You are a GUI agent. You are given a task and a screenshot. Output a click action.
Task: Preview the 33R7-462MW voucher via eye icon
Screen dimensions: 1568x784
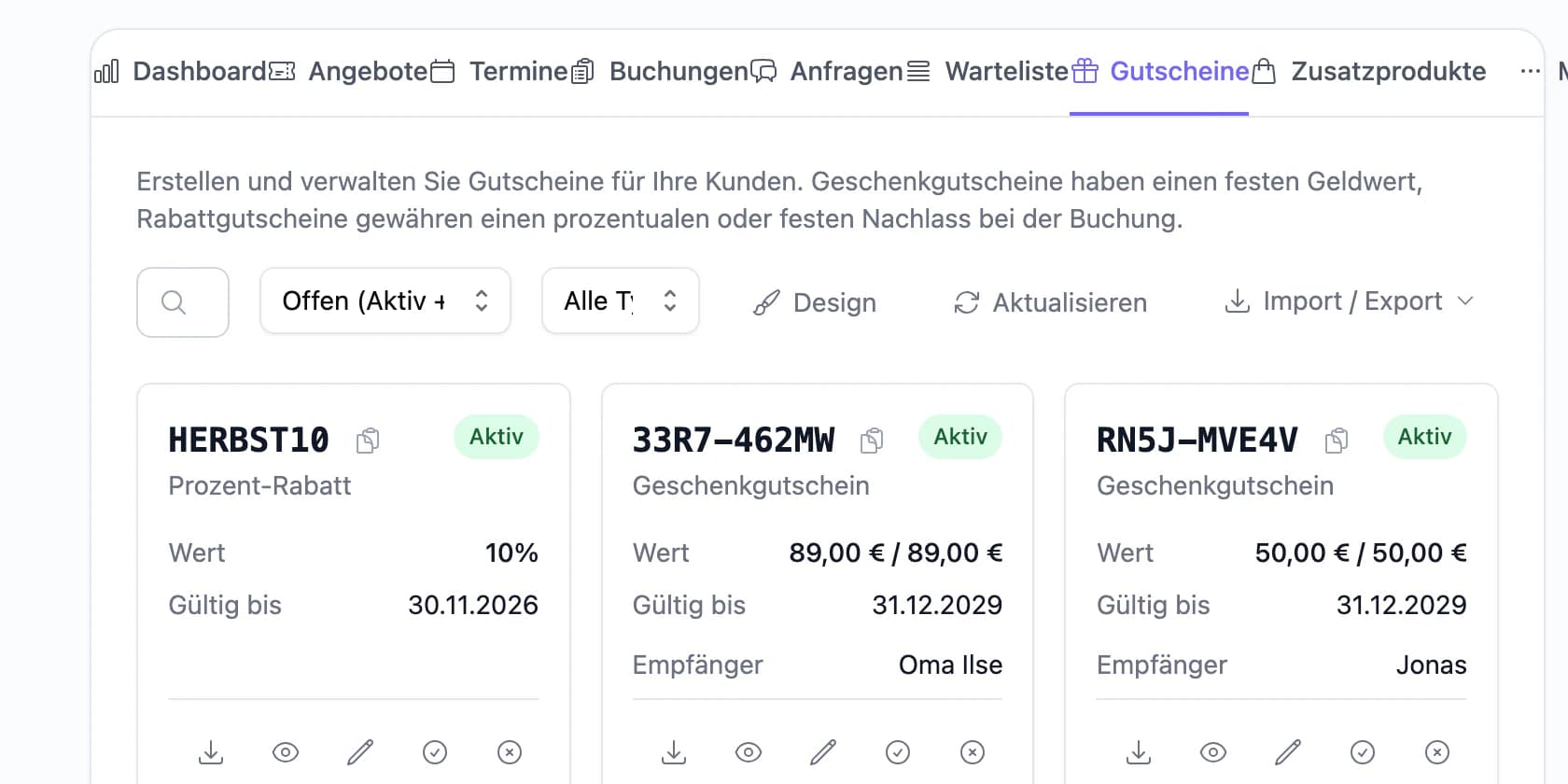click(x=749, y=752)
